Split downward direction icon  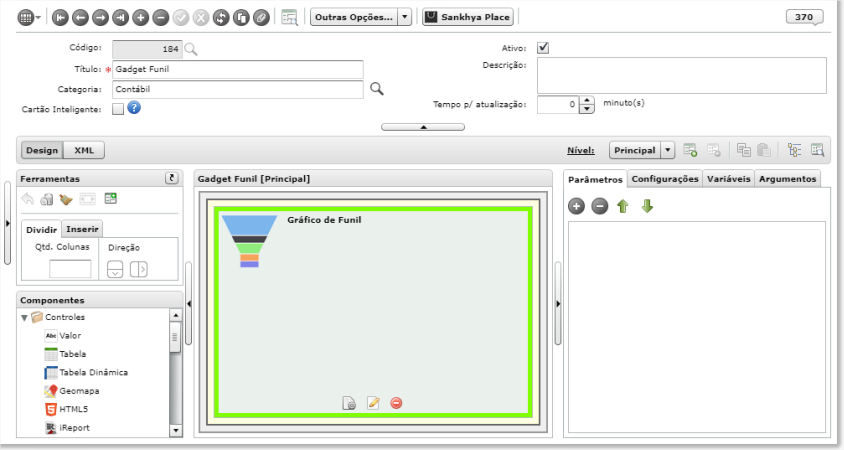pyautogui.click(x=115, y=269)
